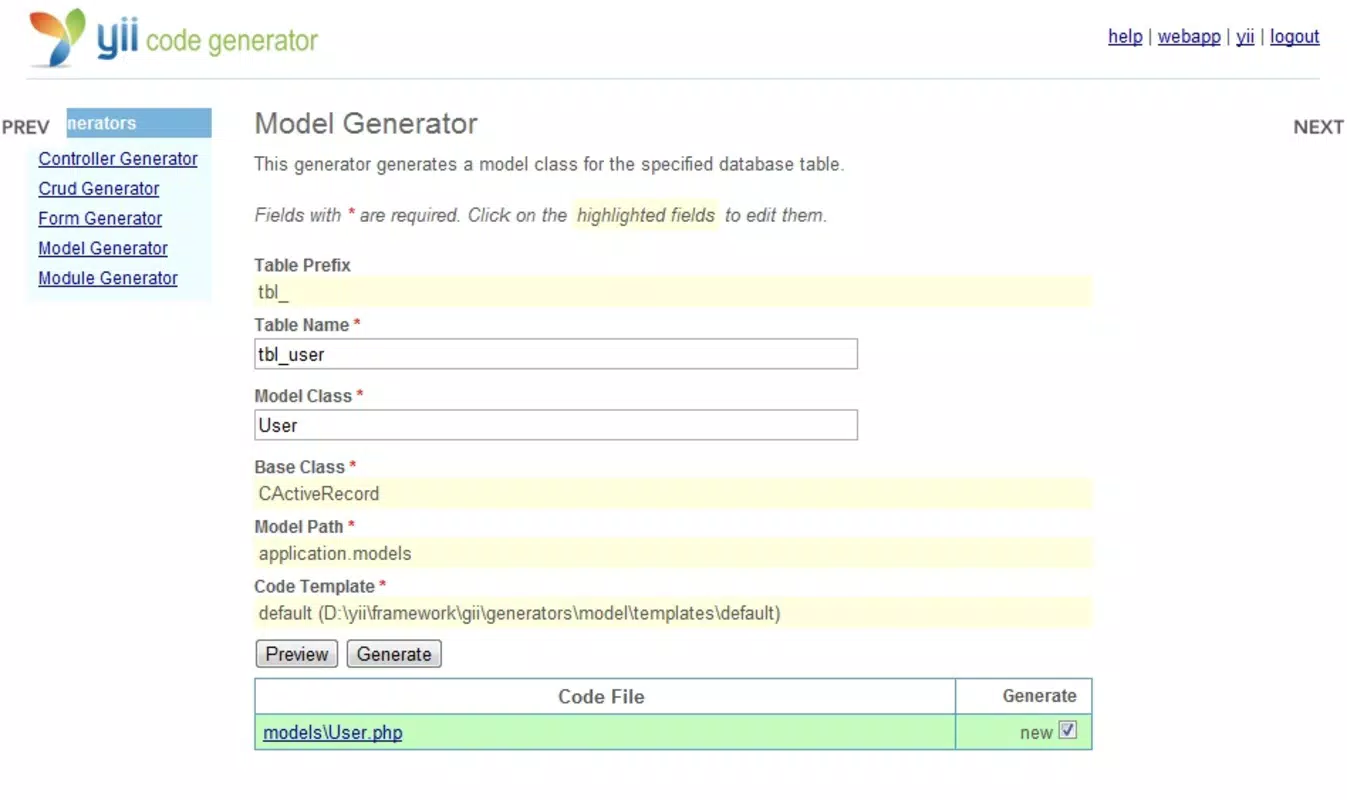Open the models\User.php code file link
The image size is (1347, 800).
(x=333, y=733)
